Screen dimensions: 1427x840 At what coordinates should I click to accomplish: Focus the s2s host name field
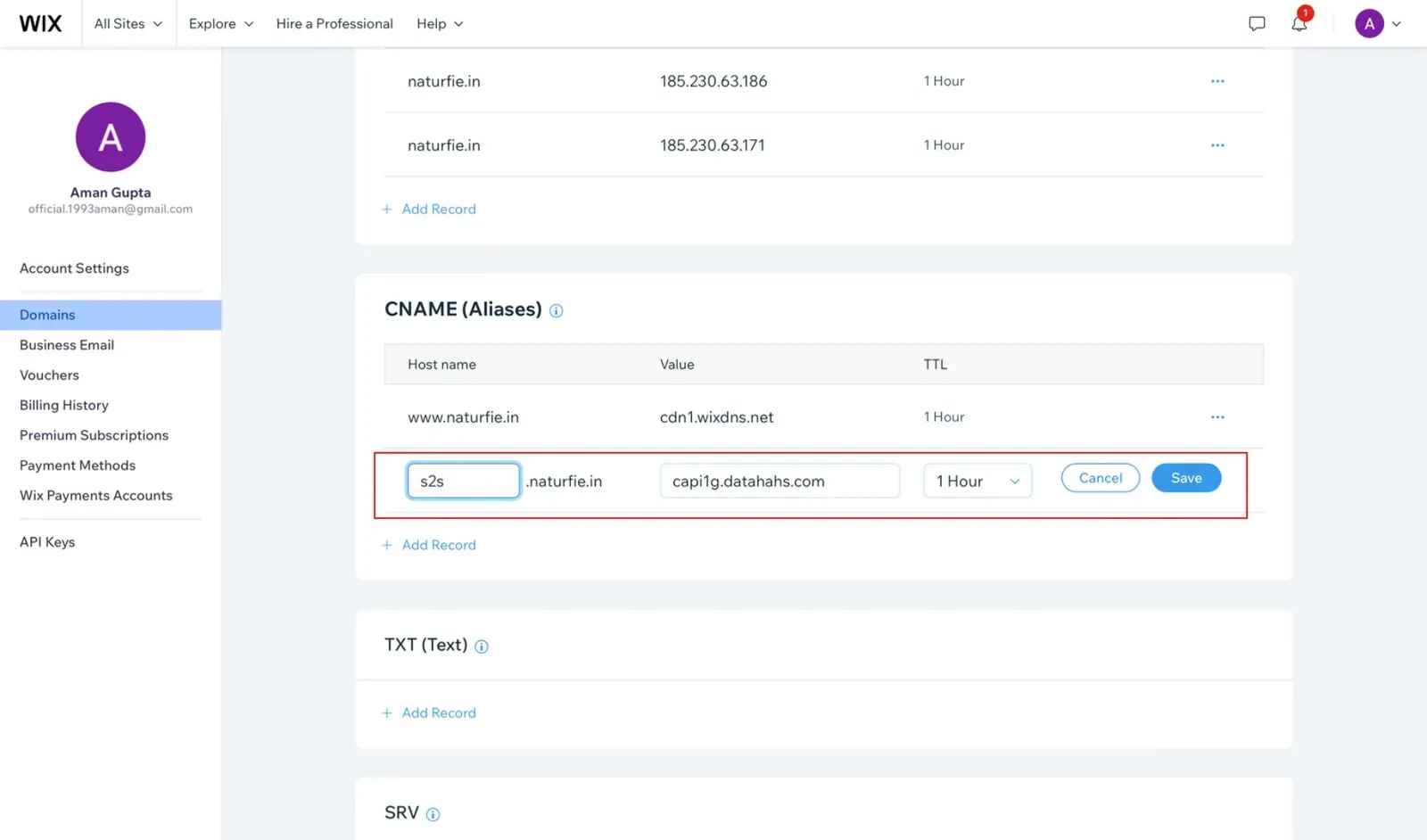point(464,481)
